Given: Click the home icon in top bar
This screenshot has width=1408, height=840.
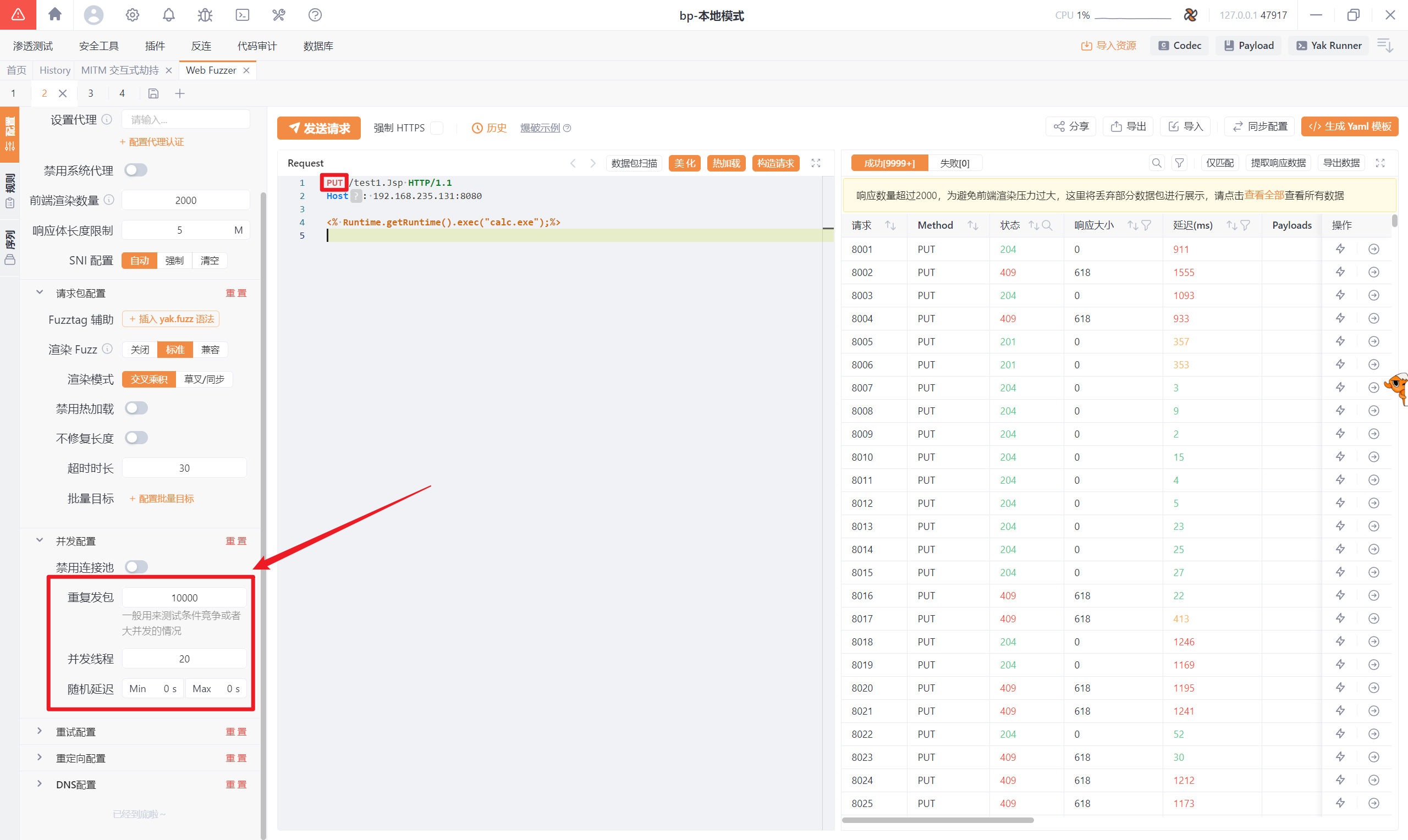Looking at the screenshot, I should 55,15.
